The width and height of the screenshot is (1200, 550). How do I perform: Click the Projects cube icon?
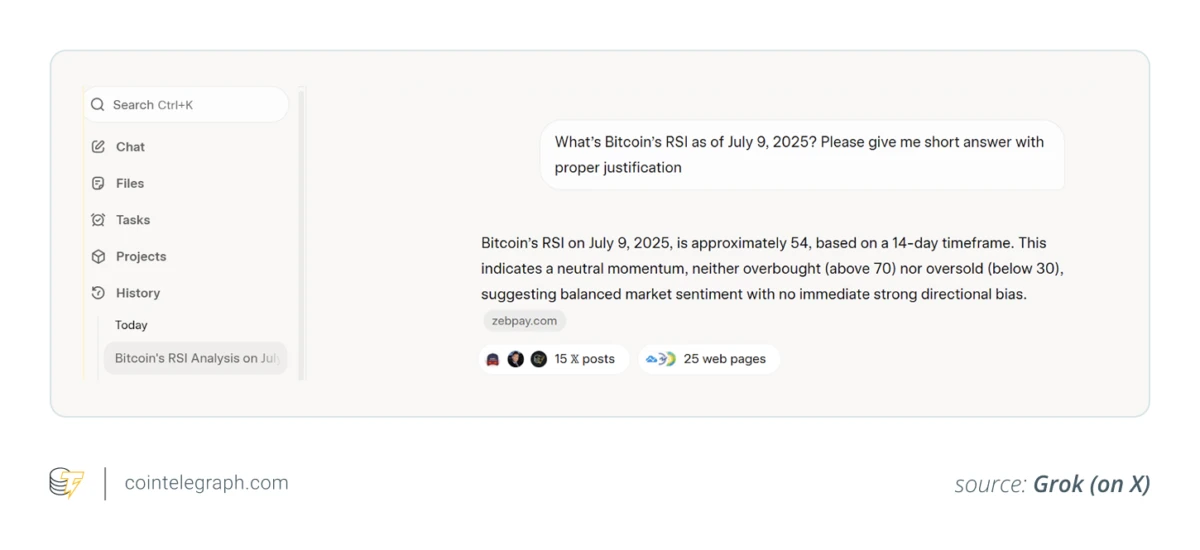point(98,257)
